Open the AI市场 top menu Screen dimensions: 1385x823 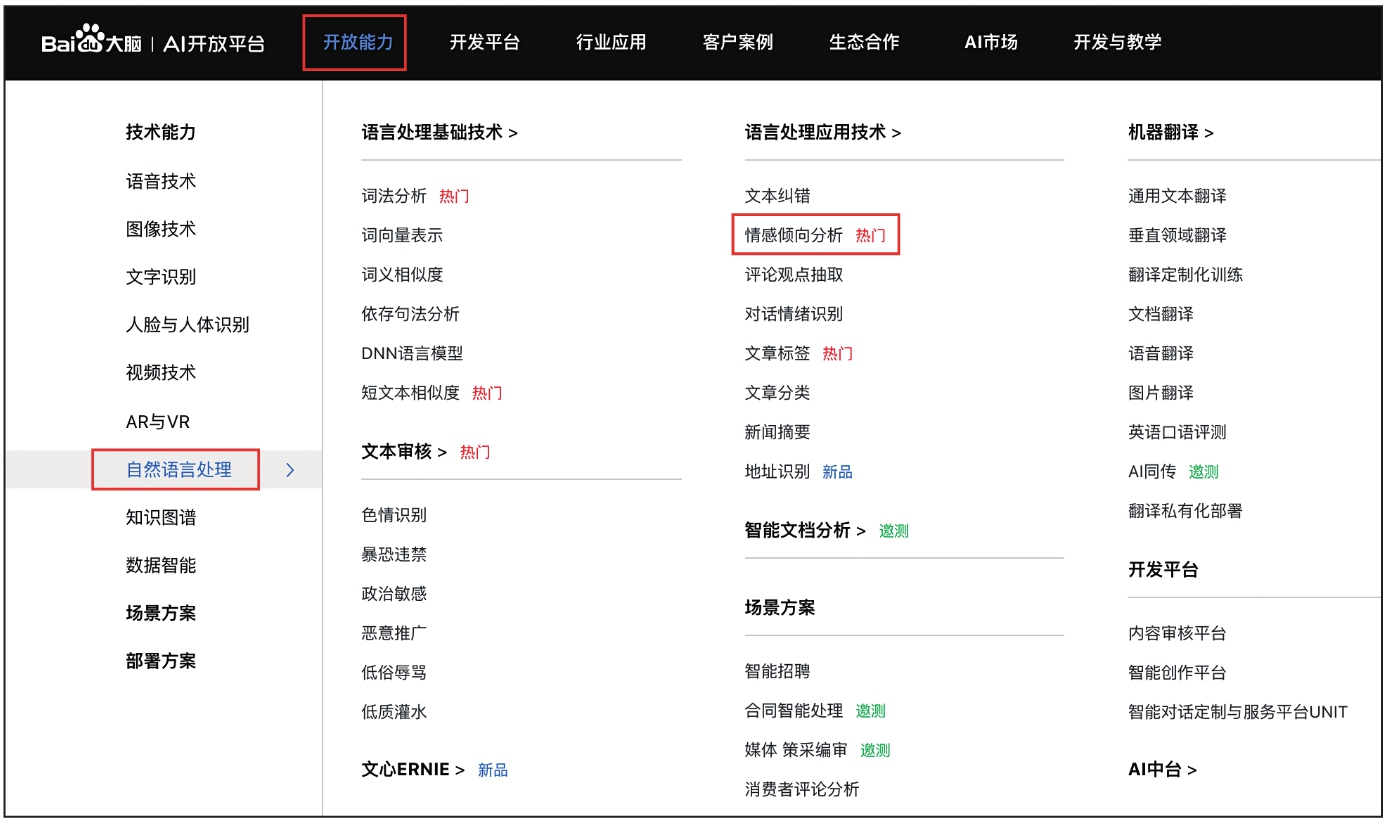pyautogui.click(x=991, y=42)
